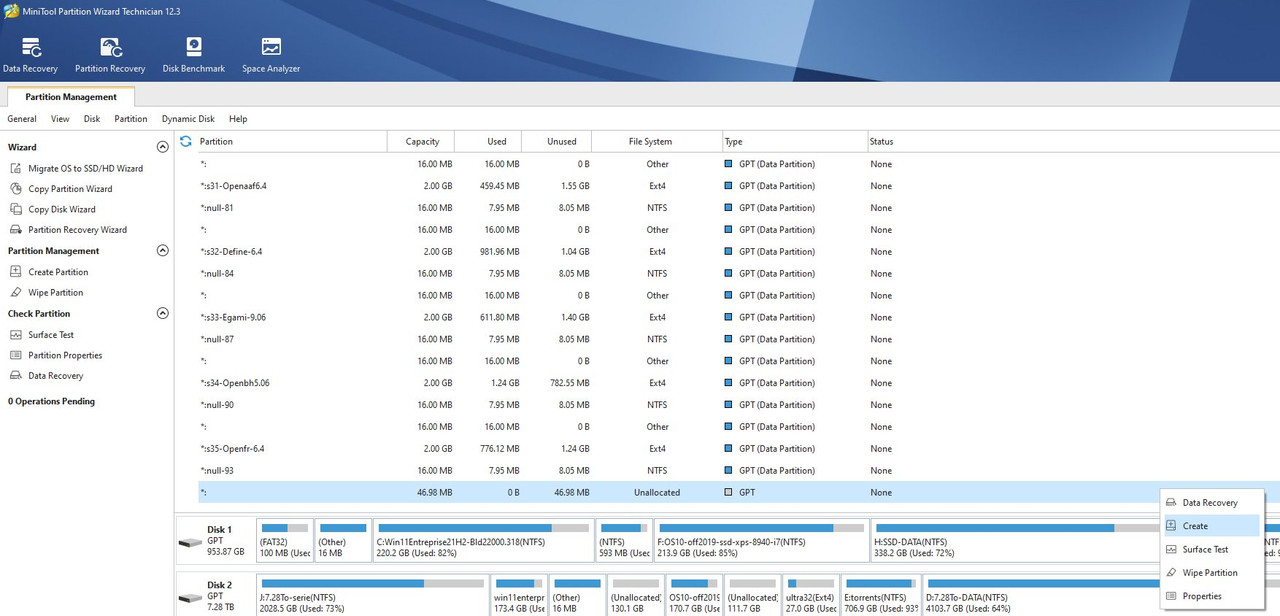
Task: Choose Wipe Partition from context menu
Action: tap(1212, 573)
